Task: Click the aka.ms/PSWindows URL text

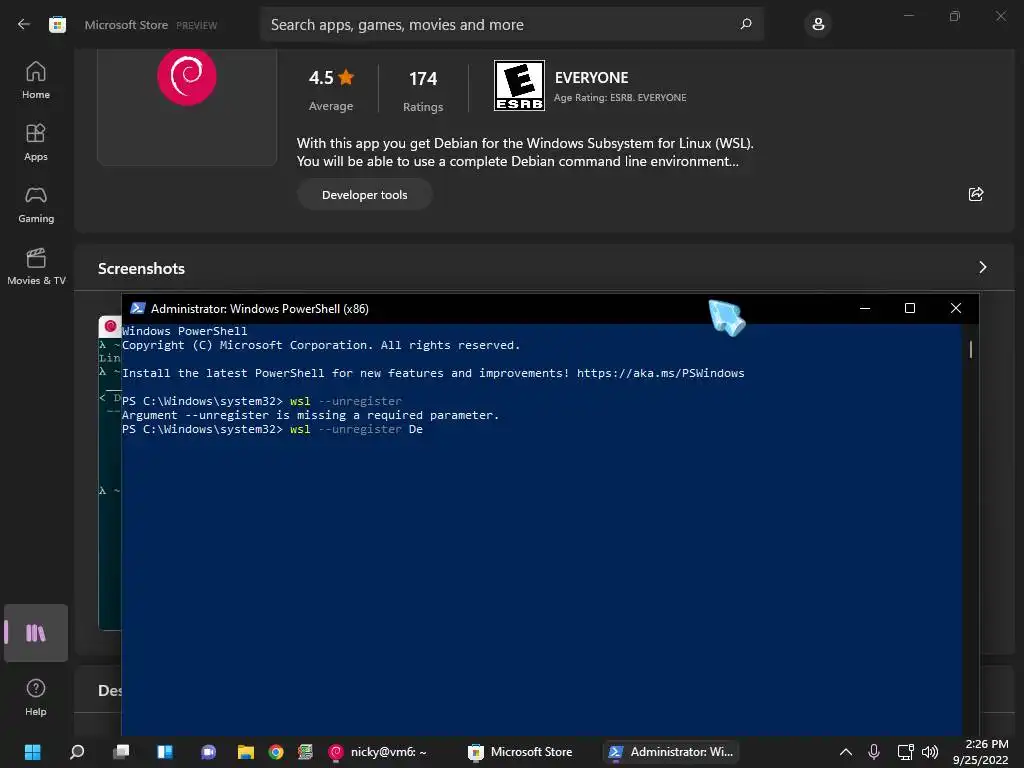Action: (x=660, y=373)
